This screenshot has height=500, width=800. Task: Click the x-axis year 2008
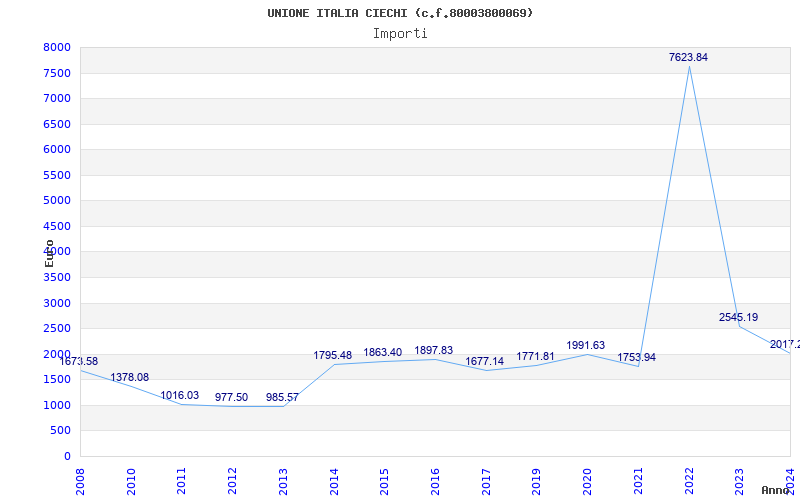point(80,481)
